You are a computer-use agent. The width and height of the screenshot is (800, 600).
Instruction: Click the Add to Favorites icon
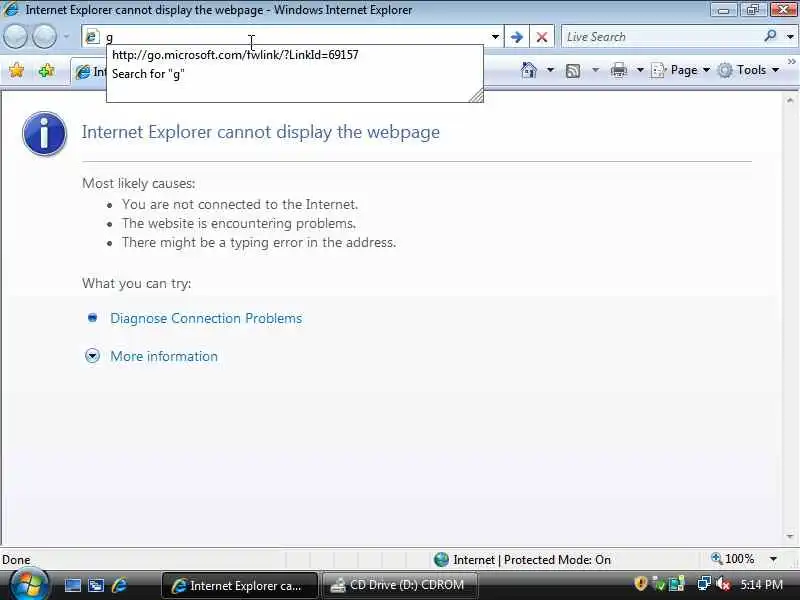click(x=46, y=70)
